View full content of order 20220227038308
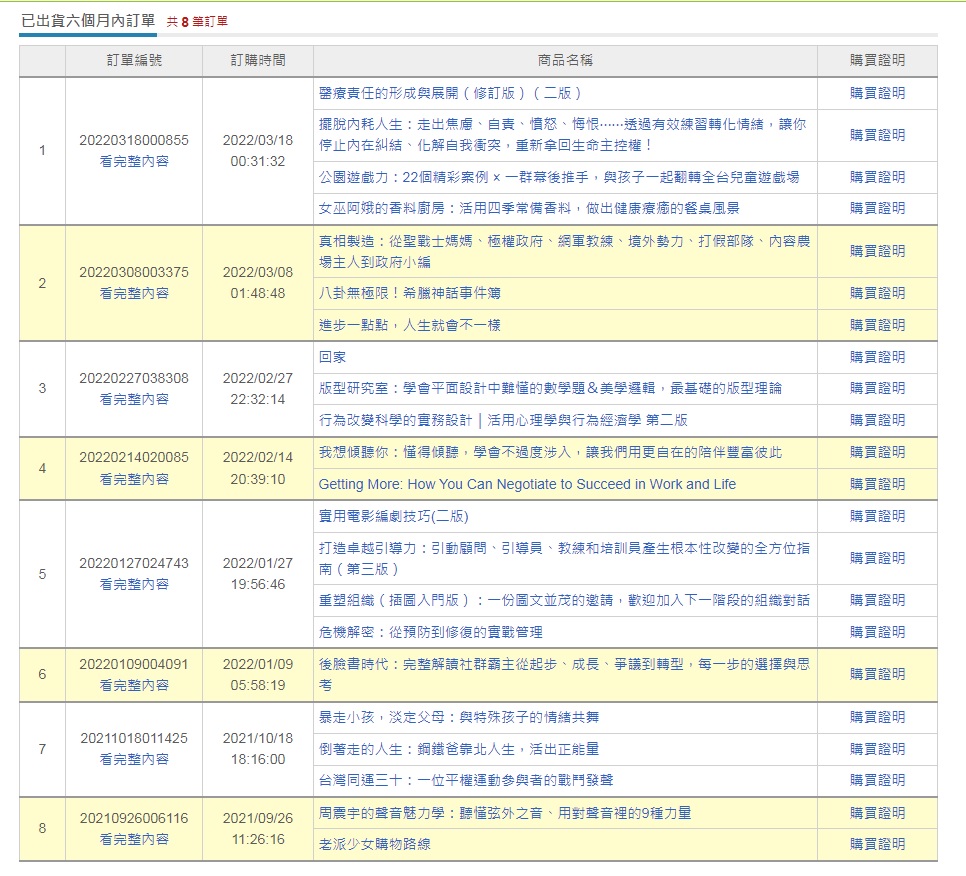This screenshot has height=876, width=966. point(134,399)
